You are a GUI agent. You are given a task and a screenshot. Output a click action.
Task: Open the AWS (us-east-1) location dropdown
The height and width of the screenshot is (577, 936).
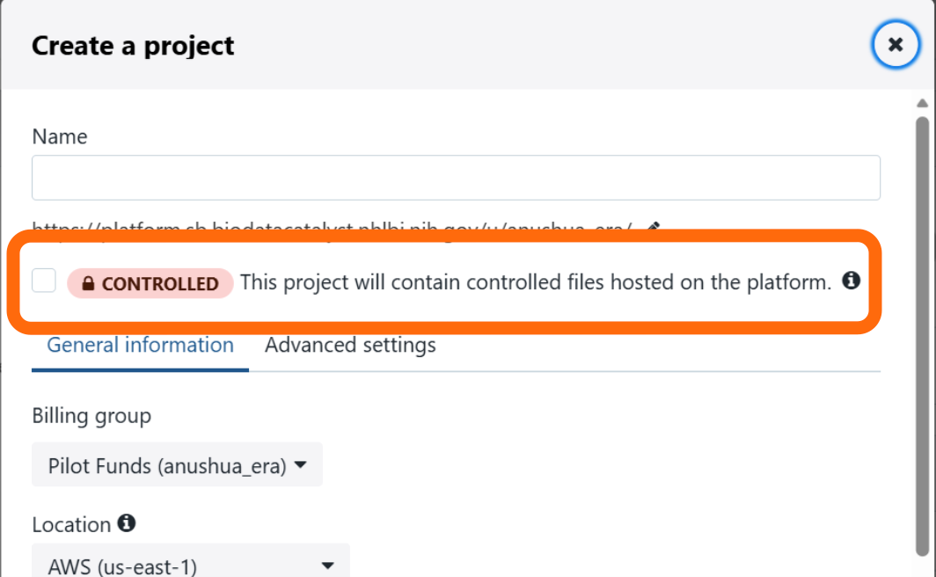point(190,561)
